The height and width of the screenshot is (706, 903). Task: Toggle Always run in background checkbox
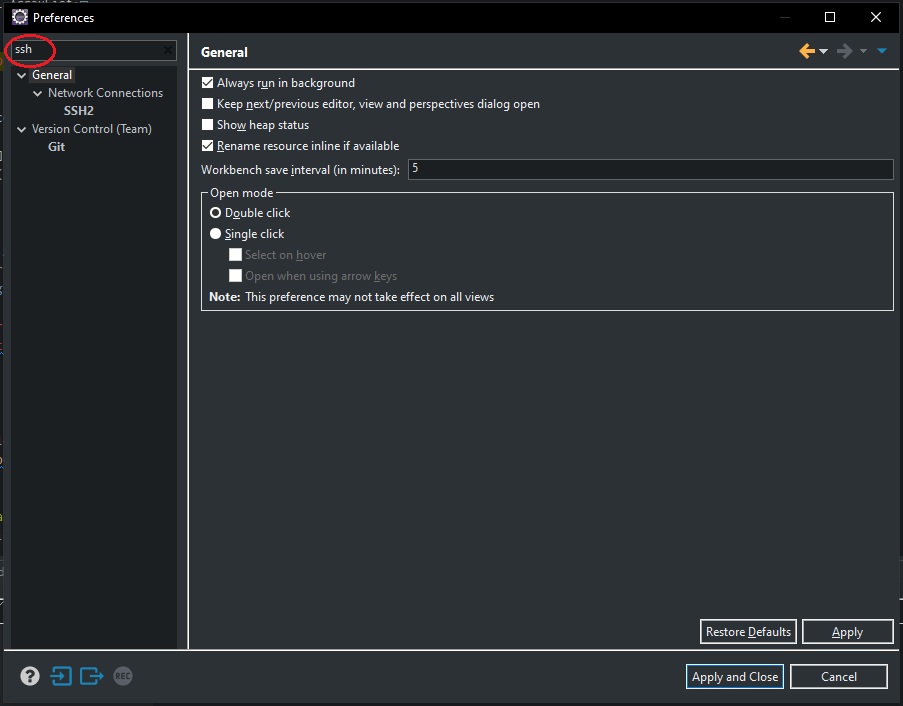click(208, 83)
